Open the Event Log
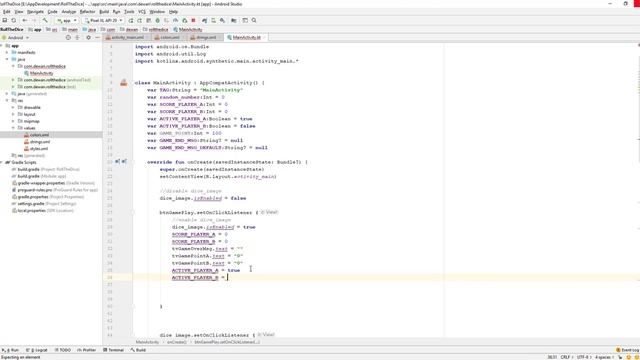Screen dimensions: 640x360 [628, 350]
